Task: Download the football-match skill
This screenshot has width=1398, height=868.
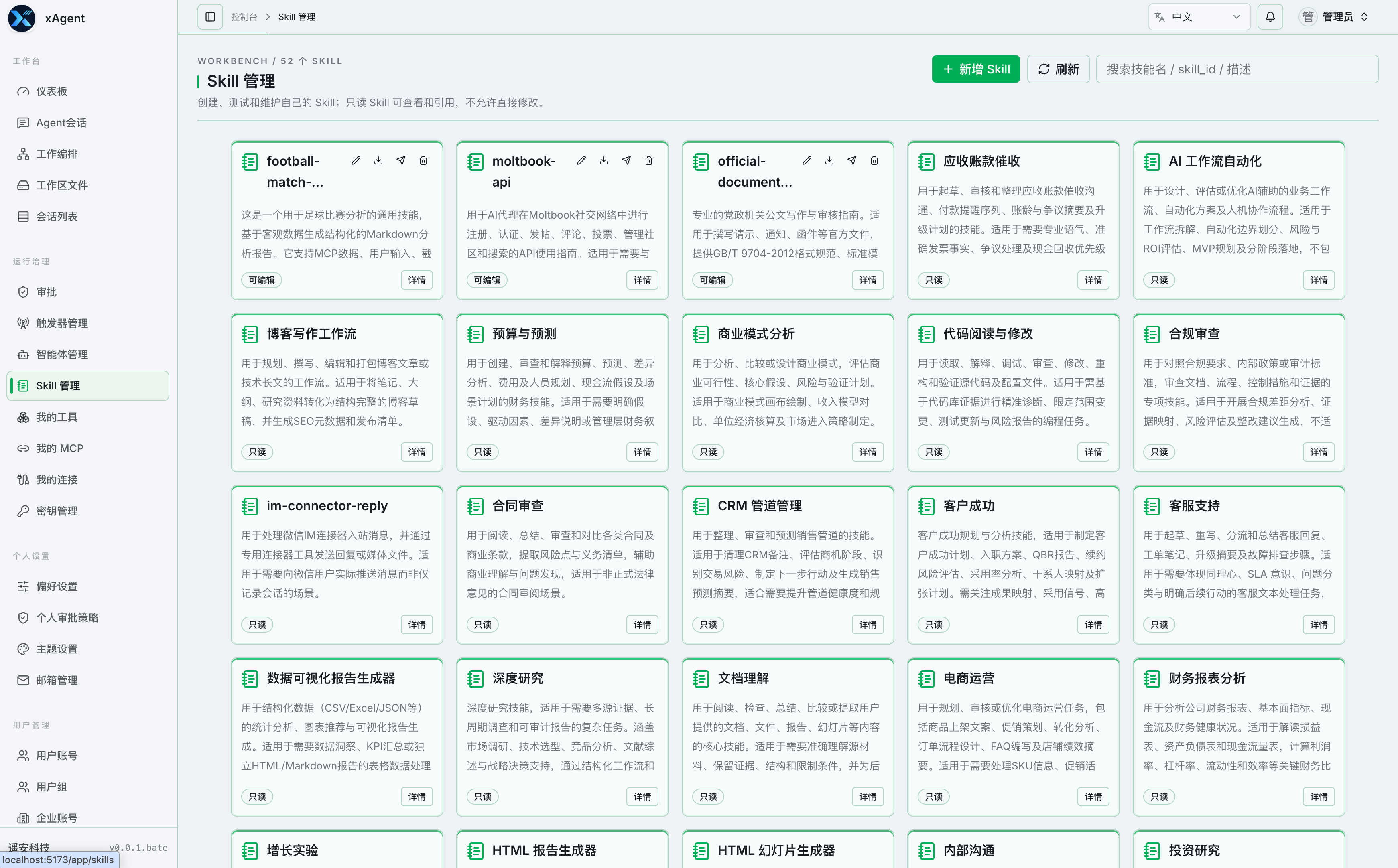Action: (x=378, y=161)
